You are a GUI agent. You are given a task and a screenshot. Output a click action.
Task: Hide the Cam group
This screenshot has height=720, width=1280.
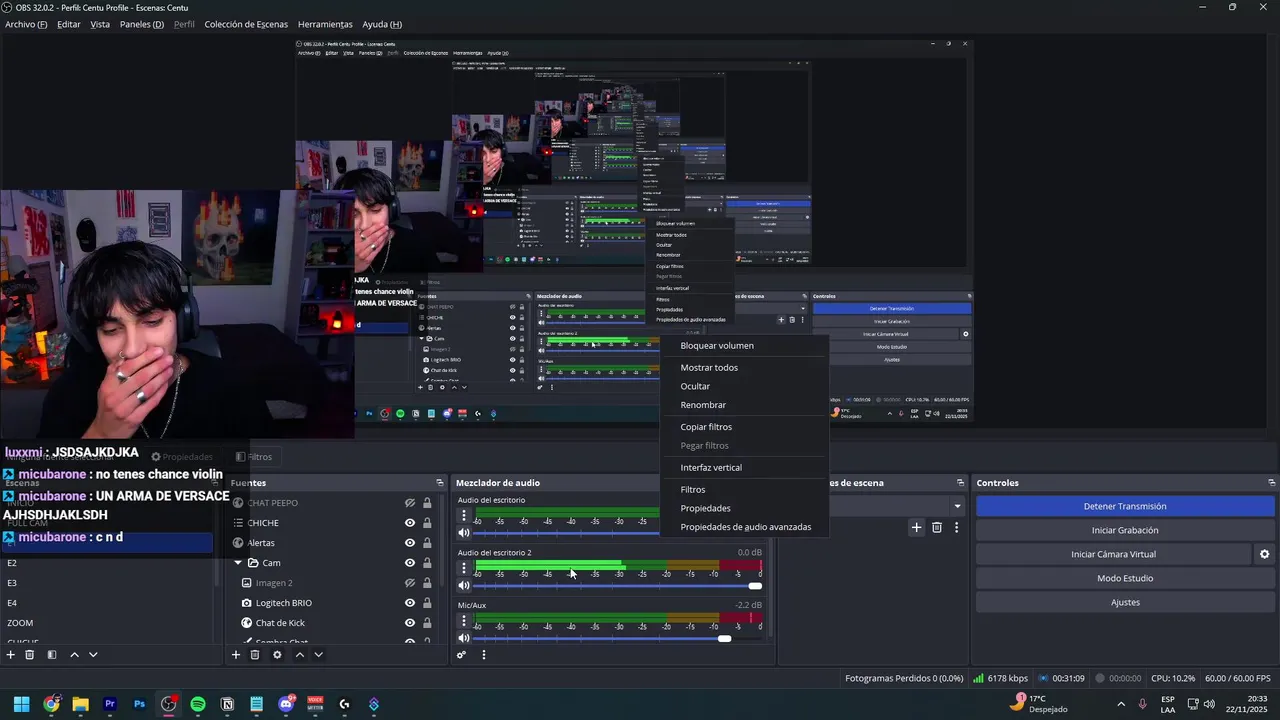click(410, 563)
